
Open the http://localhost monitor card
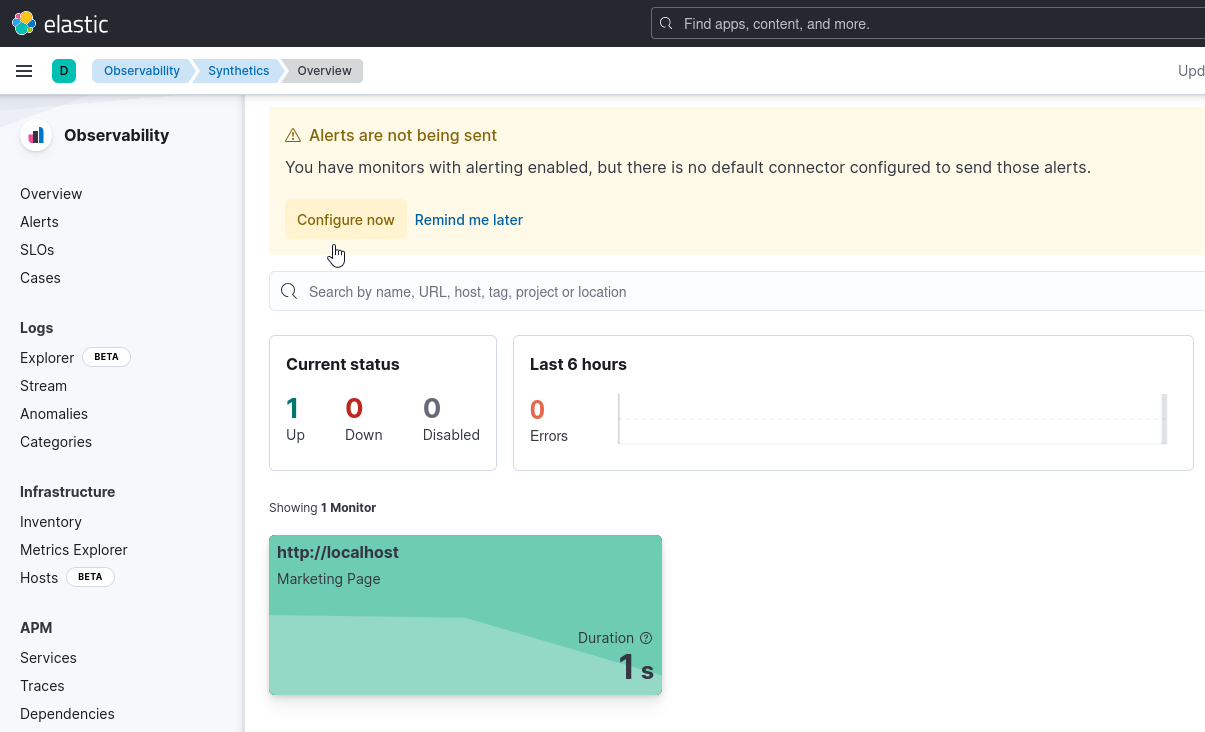465,615
